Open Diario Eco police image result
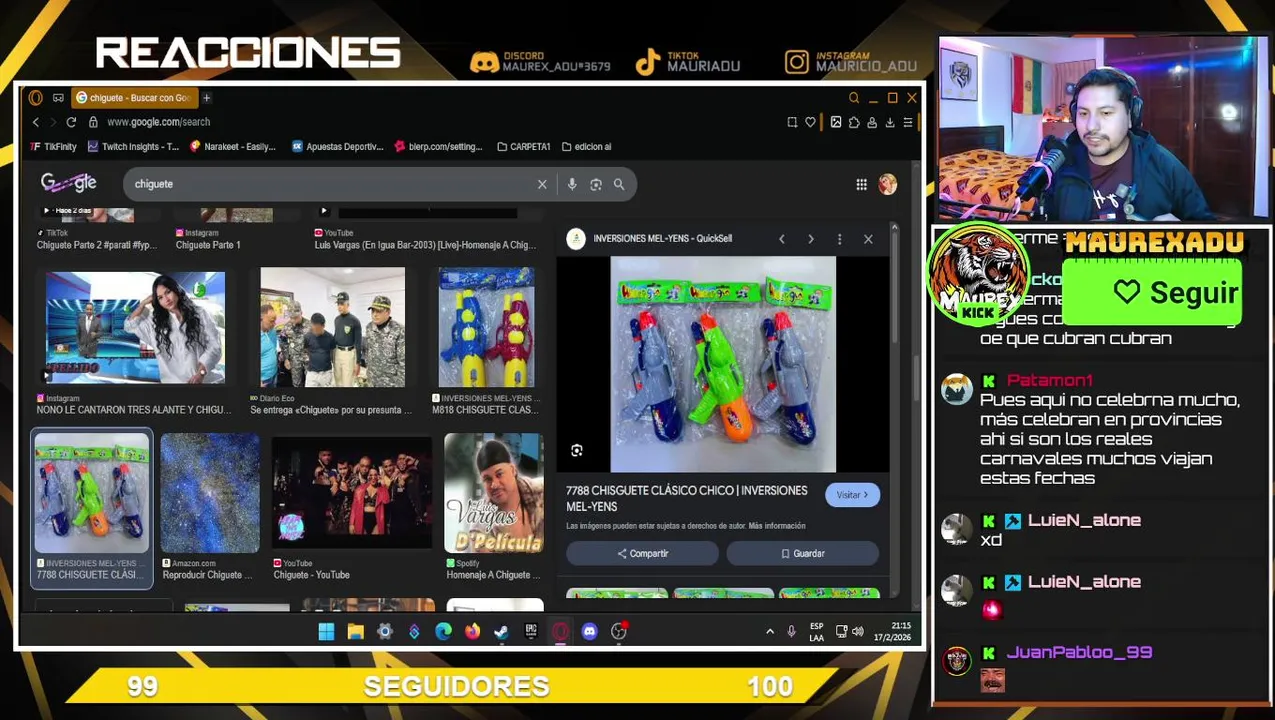The width and height of the screenshot is (1275, 720). point(333,327)
